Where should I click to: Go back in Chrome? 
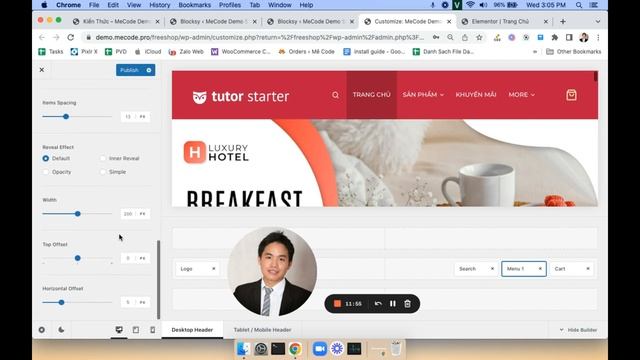click(42, 37)
